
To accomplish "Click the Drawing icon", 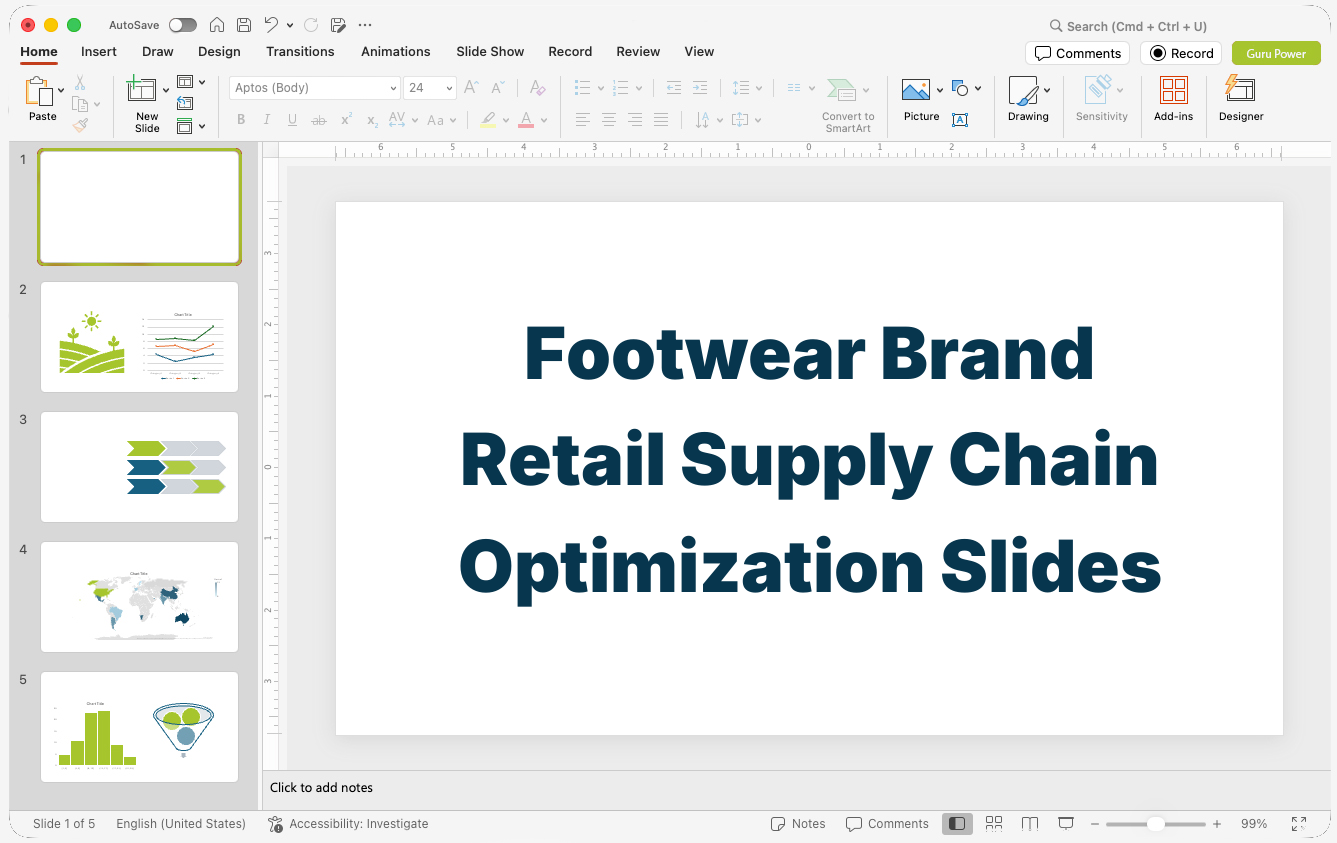I will 1023,91.
